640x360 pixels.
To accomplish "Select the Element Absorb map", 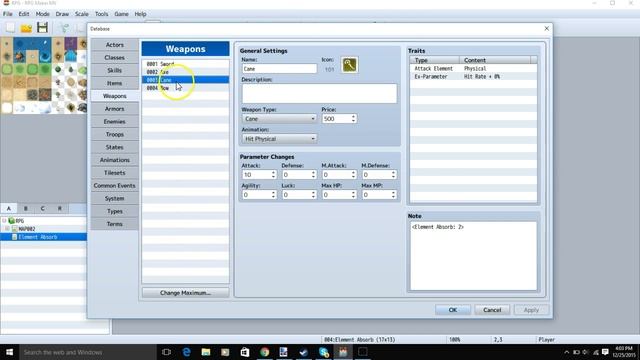I will tap(38, 237).
